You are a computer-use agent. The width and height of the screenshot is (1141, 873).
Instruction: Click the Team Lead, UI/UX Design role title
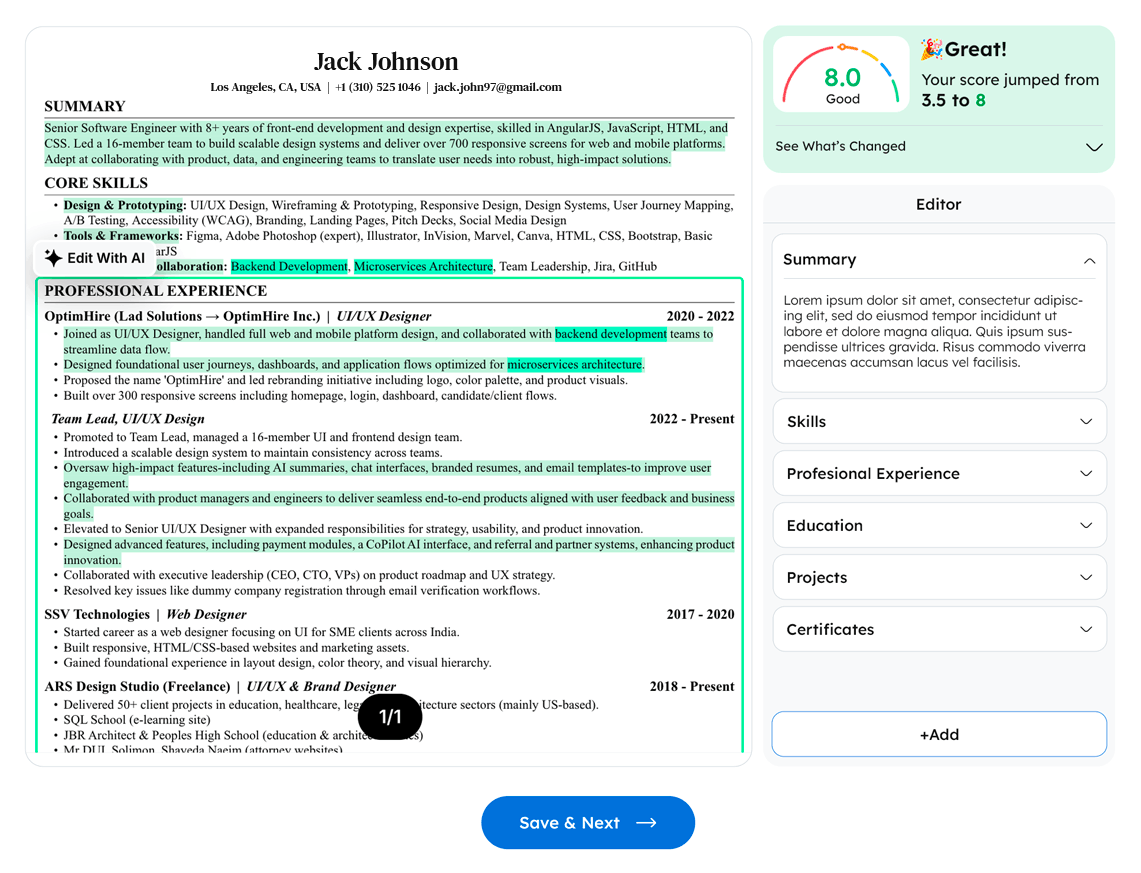click(x=128, y=419)
